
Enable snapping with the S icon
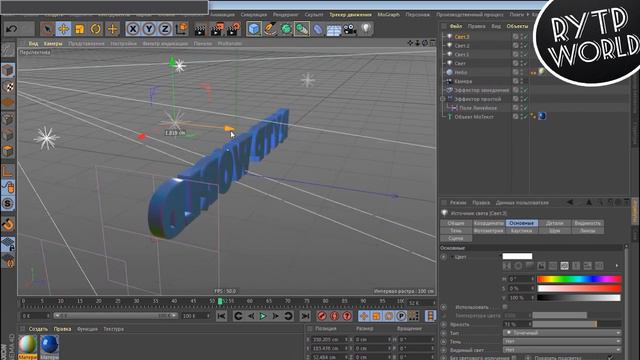click(x=8, y=204)
